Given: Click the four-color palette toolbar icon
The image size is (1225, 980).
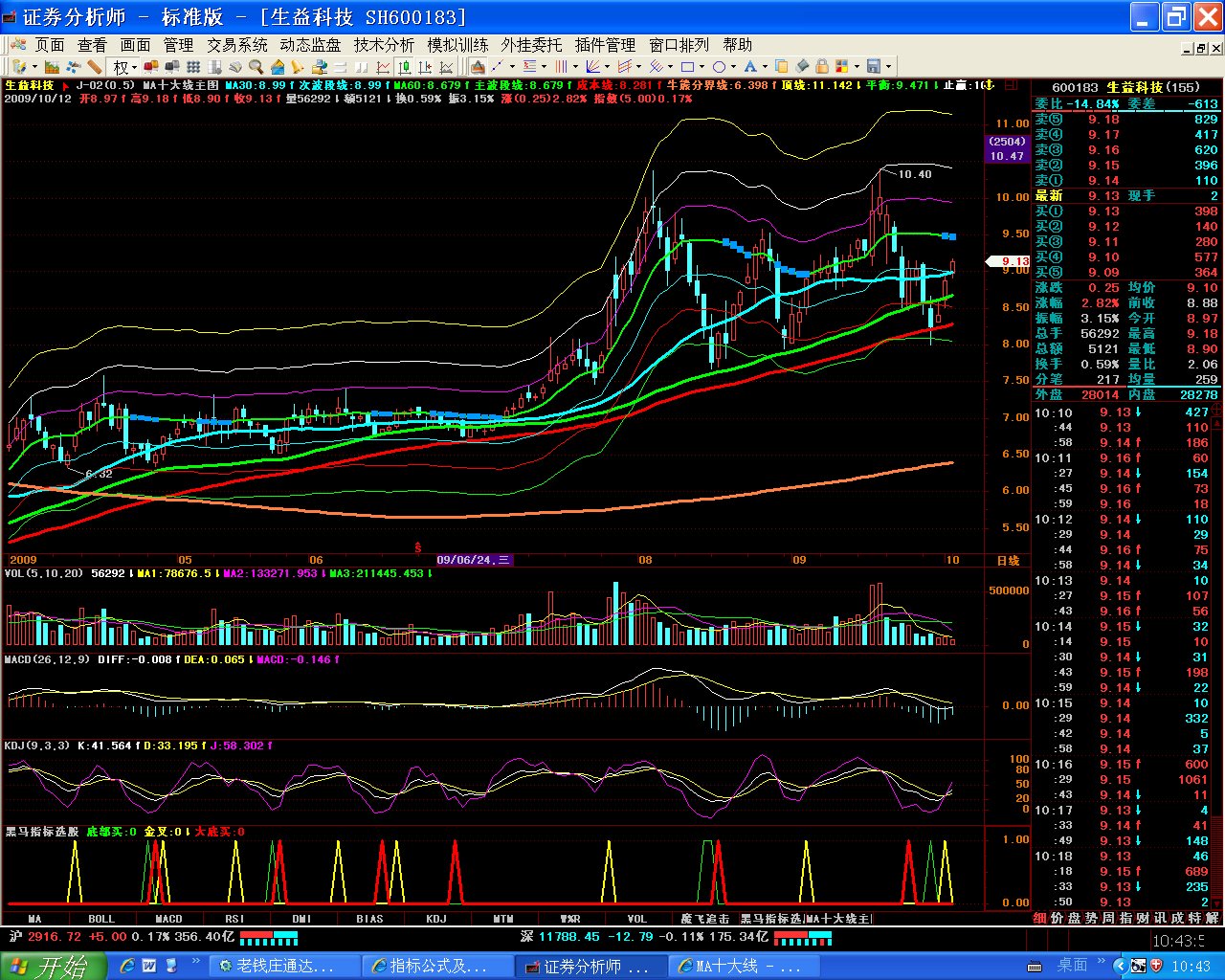Looking at the screenshot, I should coord(842,67).
